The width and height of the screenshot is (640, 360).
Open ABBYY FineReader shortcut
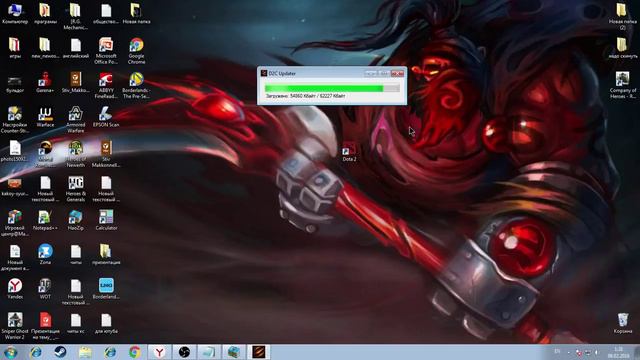(106, 85)
